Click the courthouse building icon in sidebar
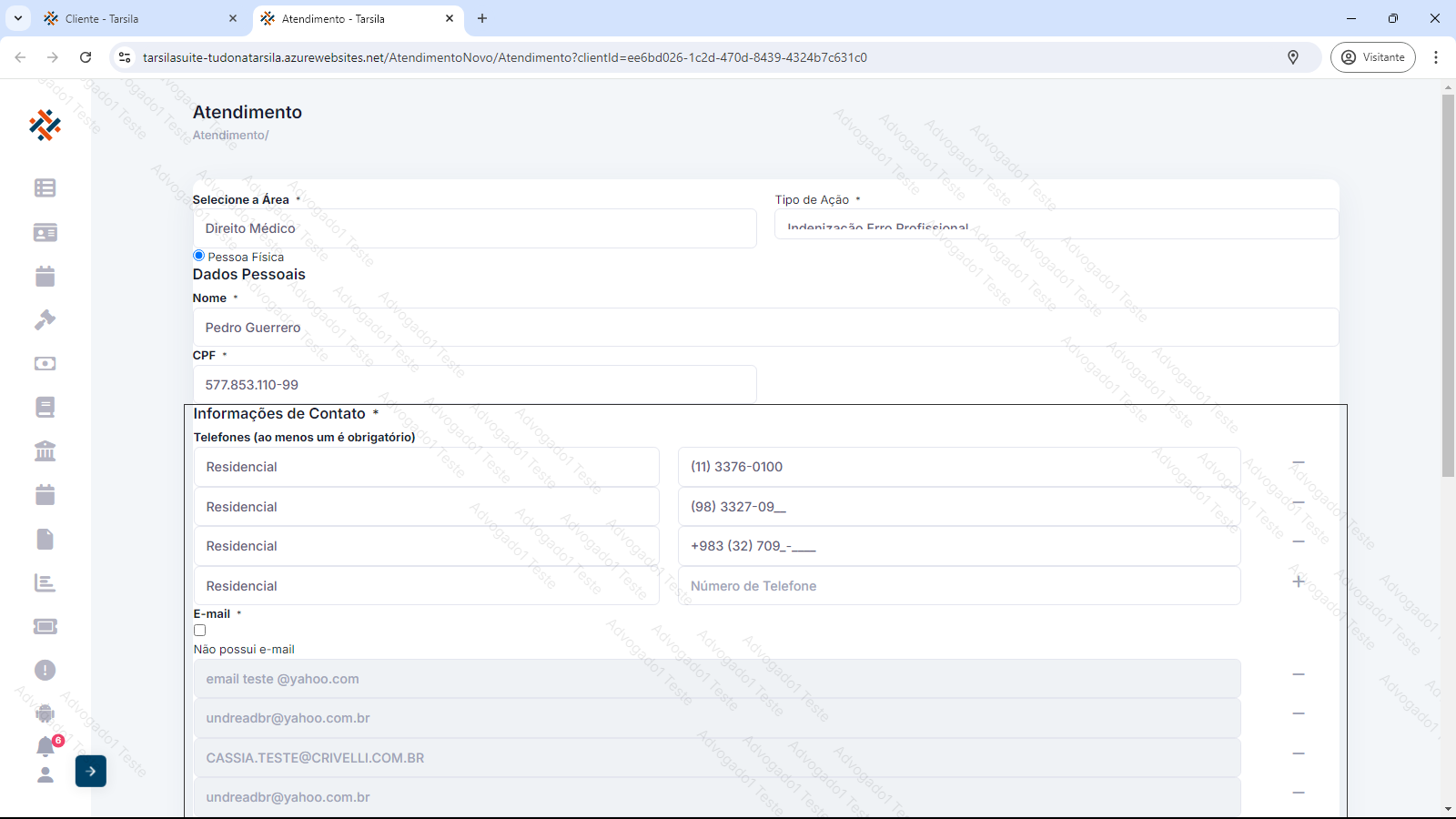Image resolution: width=1456 pixels, height=819 pixels. [x=45, y=451]
